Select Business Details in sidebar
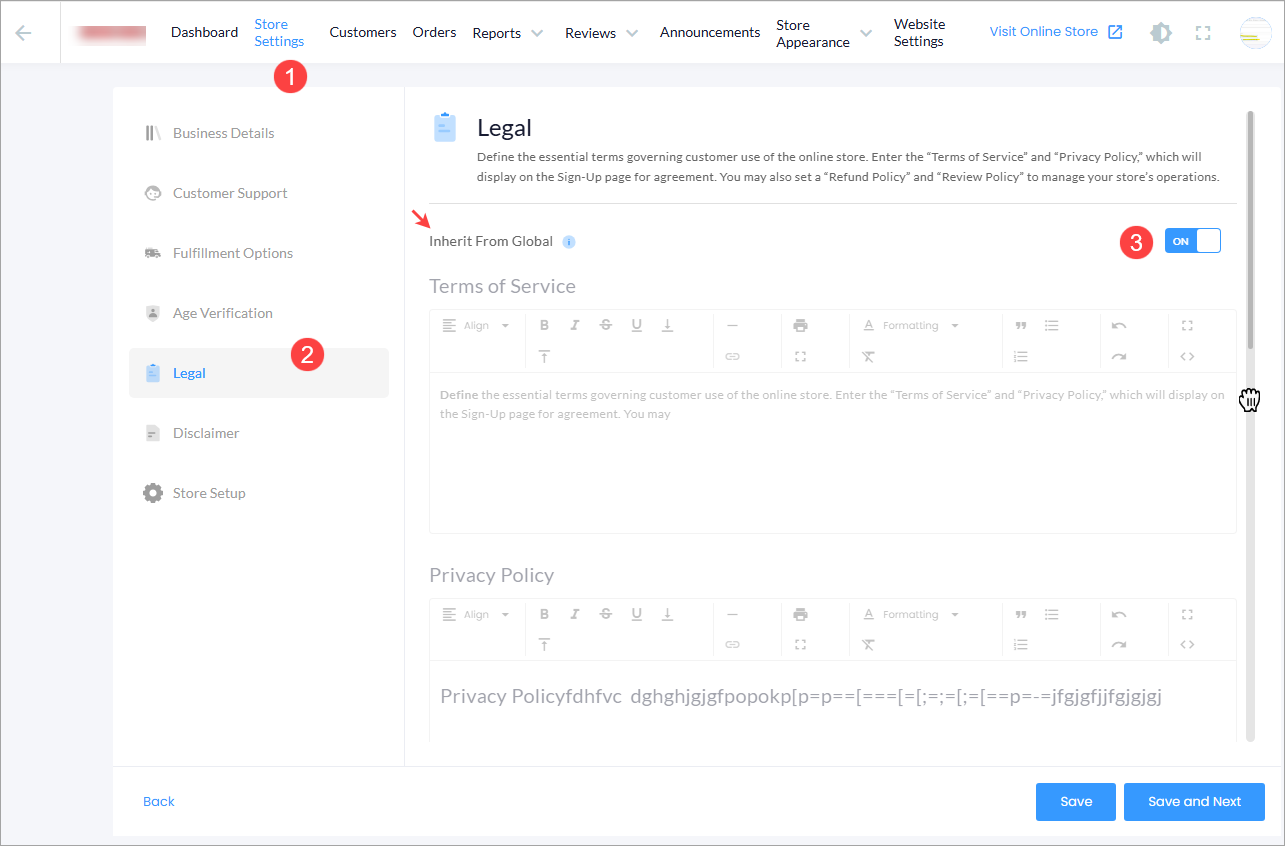1285x846 pixels. coord(259,133)
